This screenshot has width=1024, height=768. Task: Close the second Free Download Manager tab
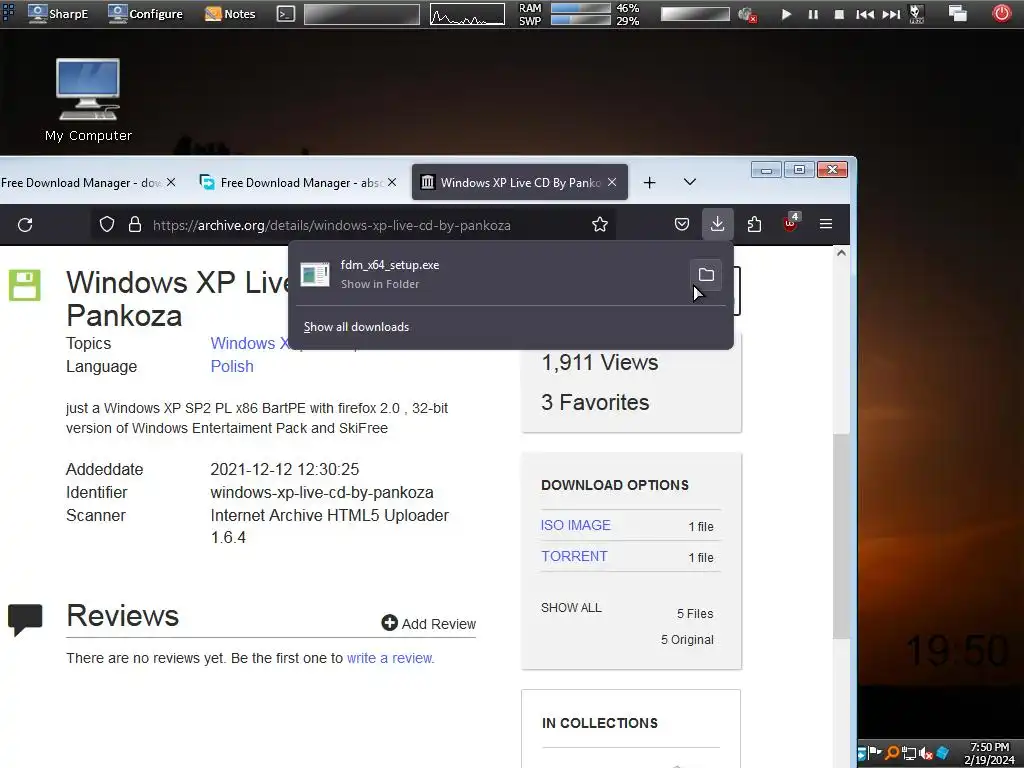click(x=392, y=182)
